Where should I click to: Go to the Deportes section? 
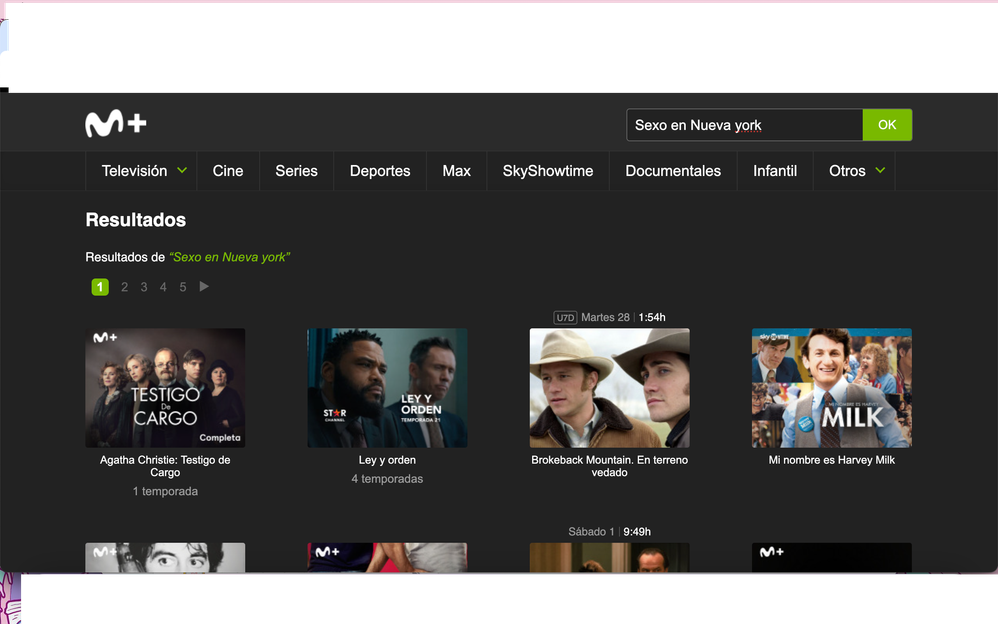click(380, 171)
